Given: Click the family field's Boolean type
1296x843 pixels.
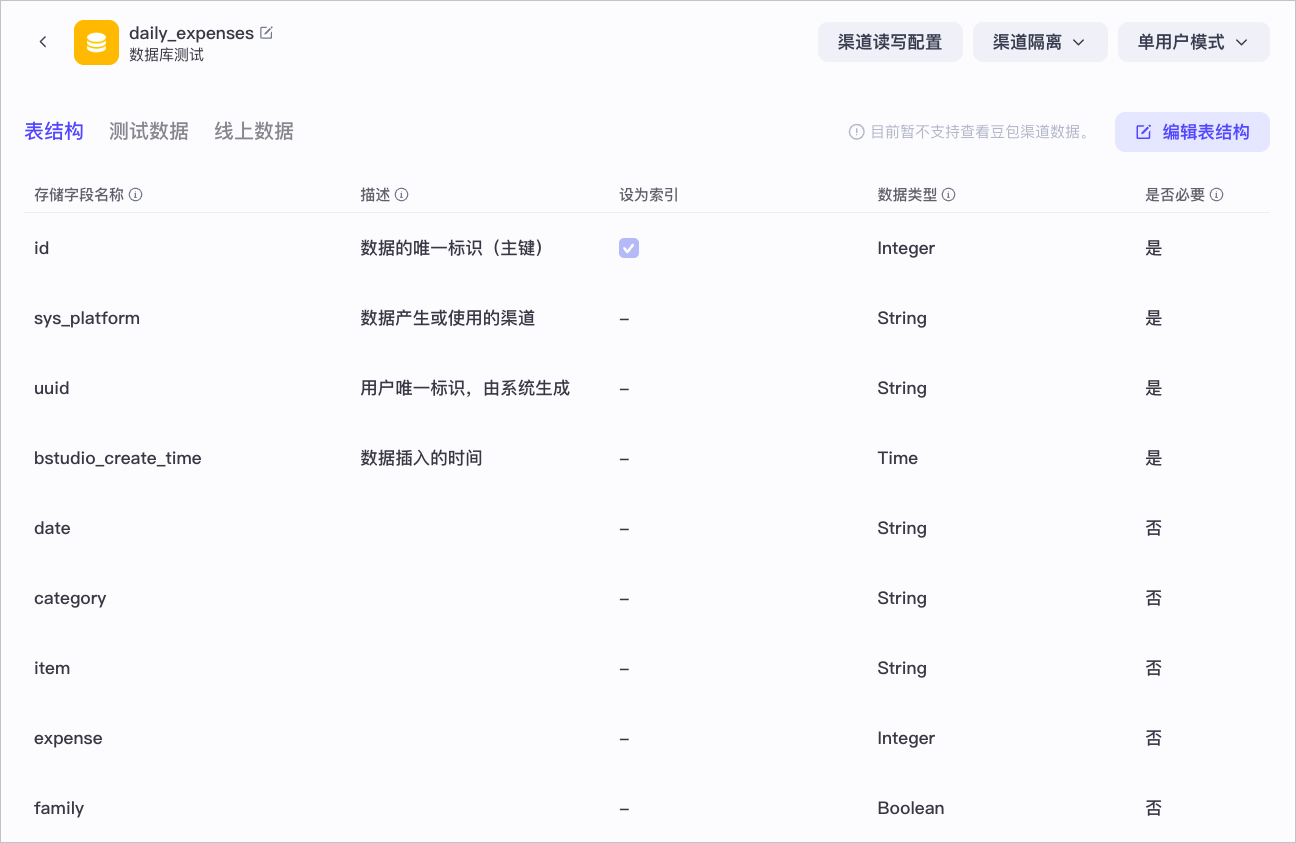Looking at the screenshot, I should [x=911, y=808].
